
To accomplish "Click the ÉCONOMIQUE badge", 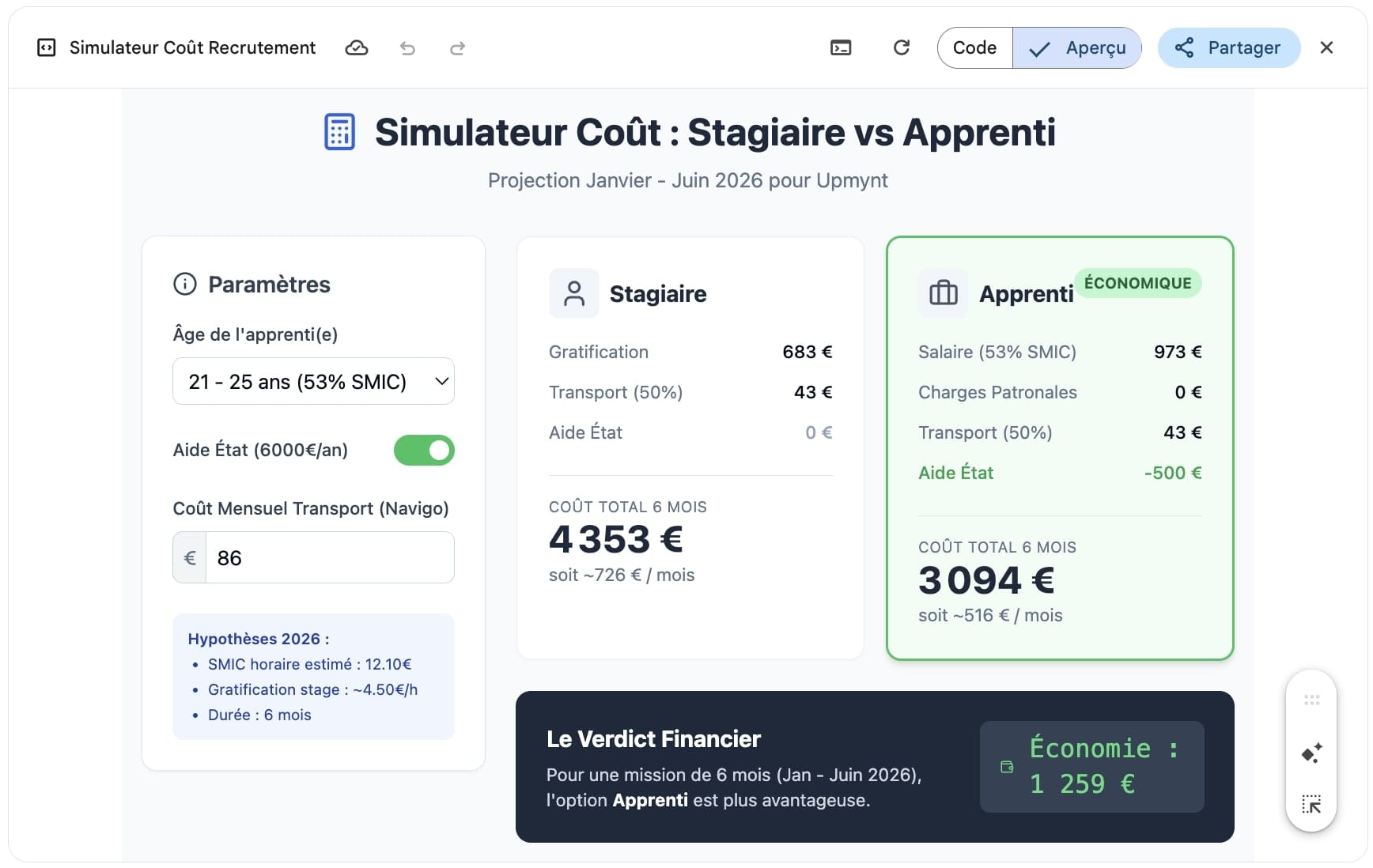I will pyautogui.click(x=1137, y=283).
